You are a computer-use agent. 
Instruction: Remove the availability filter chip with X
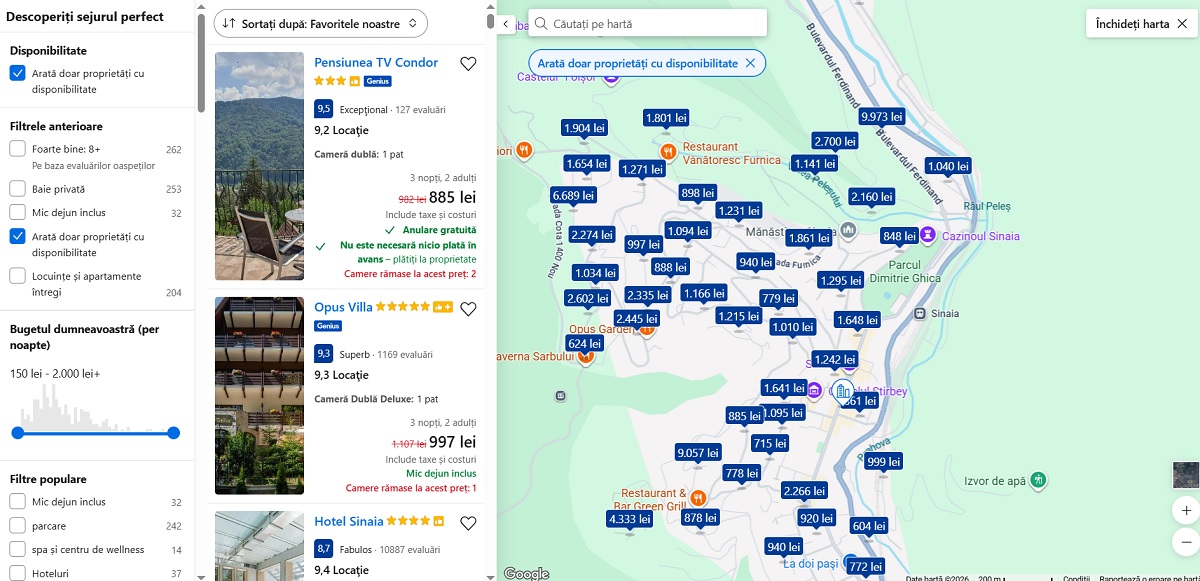tap(750, 63)
